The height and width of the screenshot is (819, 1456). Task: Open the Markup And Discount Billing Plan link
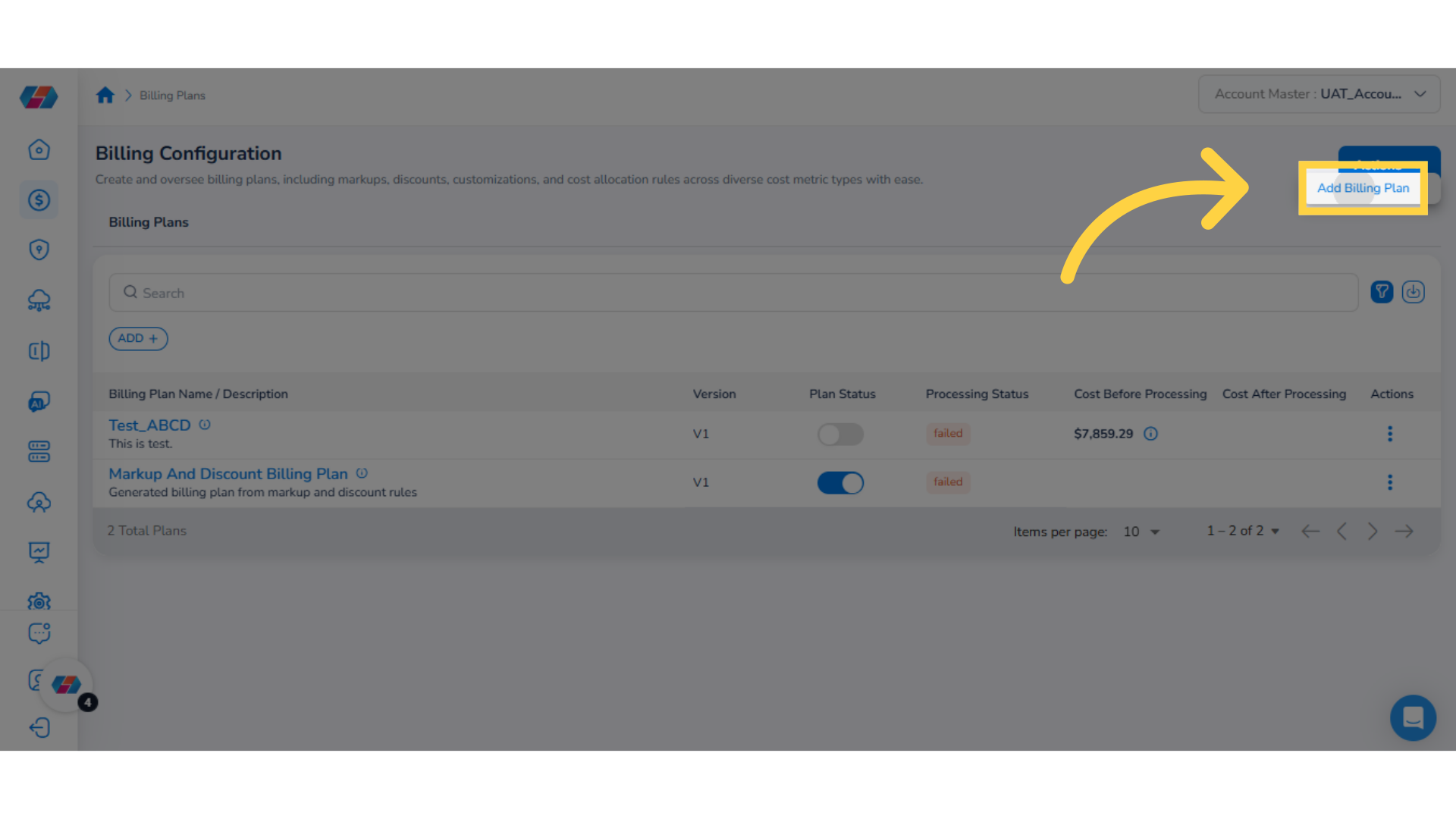tap(228, 474)
